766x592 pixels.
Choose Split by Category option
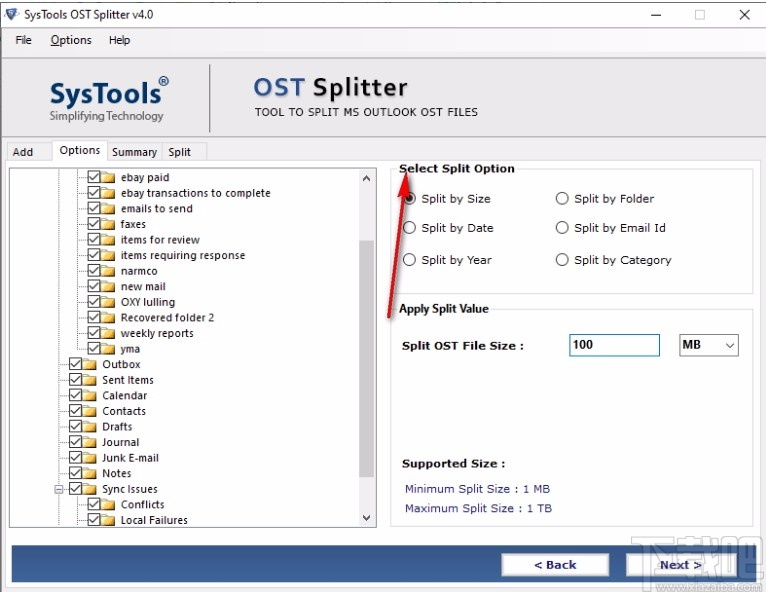pos(562,260)
